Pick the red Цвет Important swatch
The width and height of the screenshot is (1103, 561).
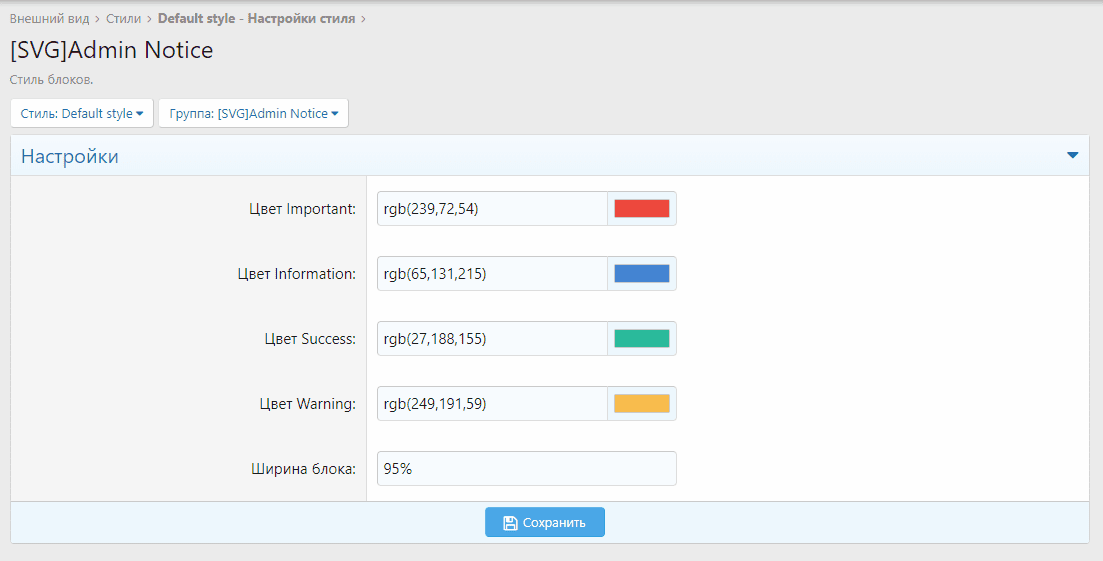[x=641, y=209]
